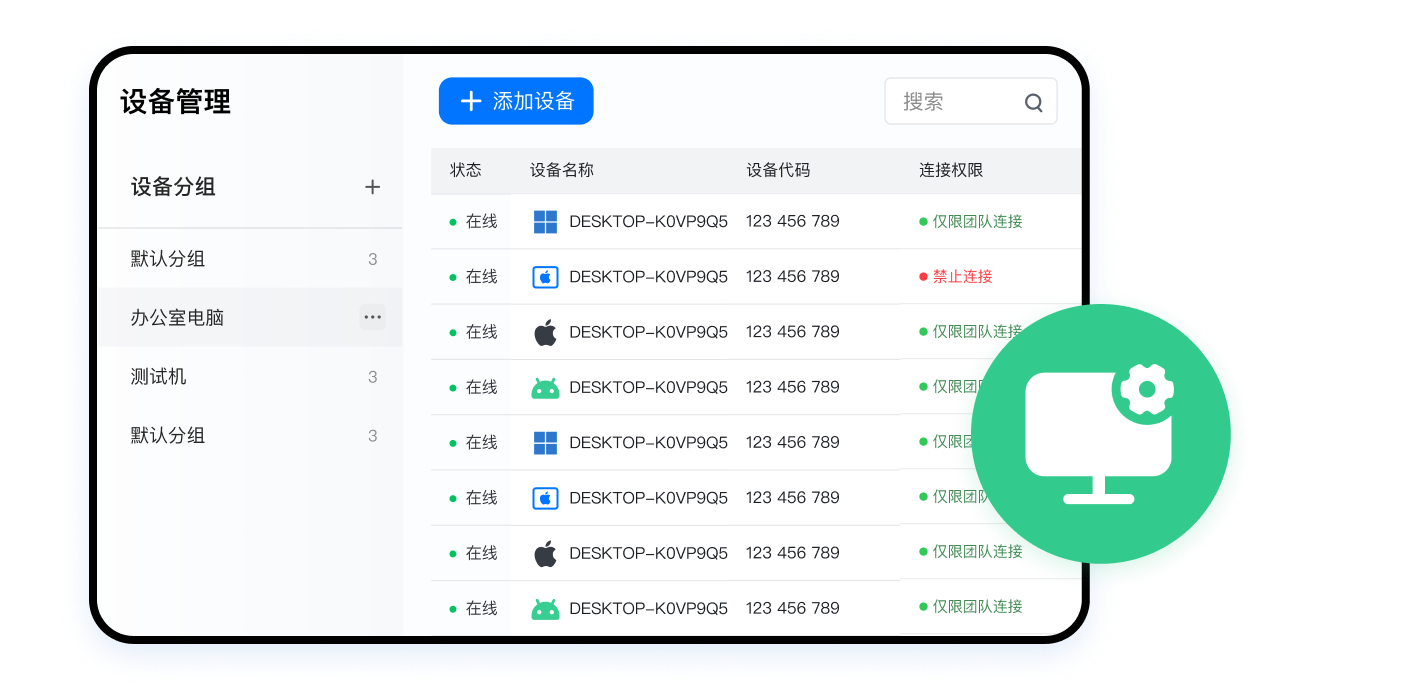
Task: Click the 设备代码 column header
Action: coord(778,170)
